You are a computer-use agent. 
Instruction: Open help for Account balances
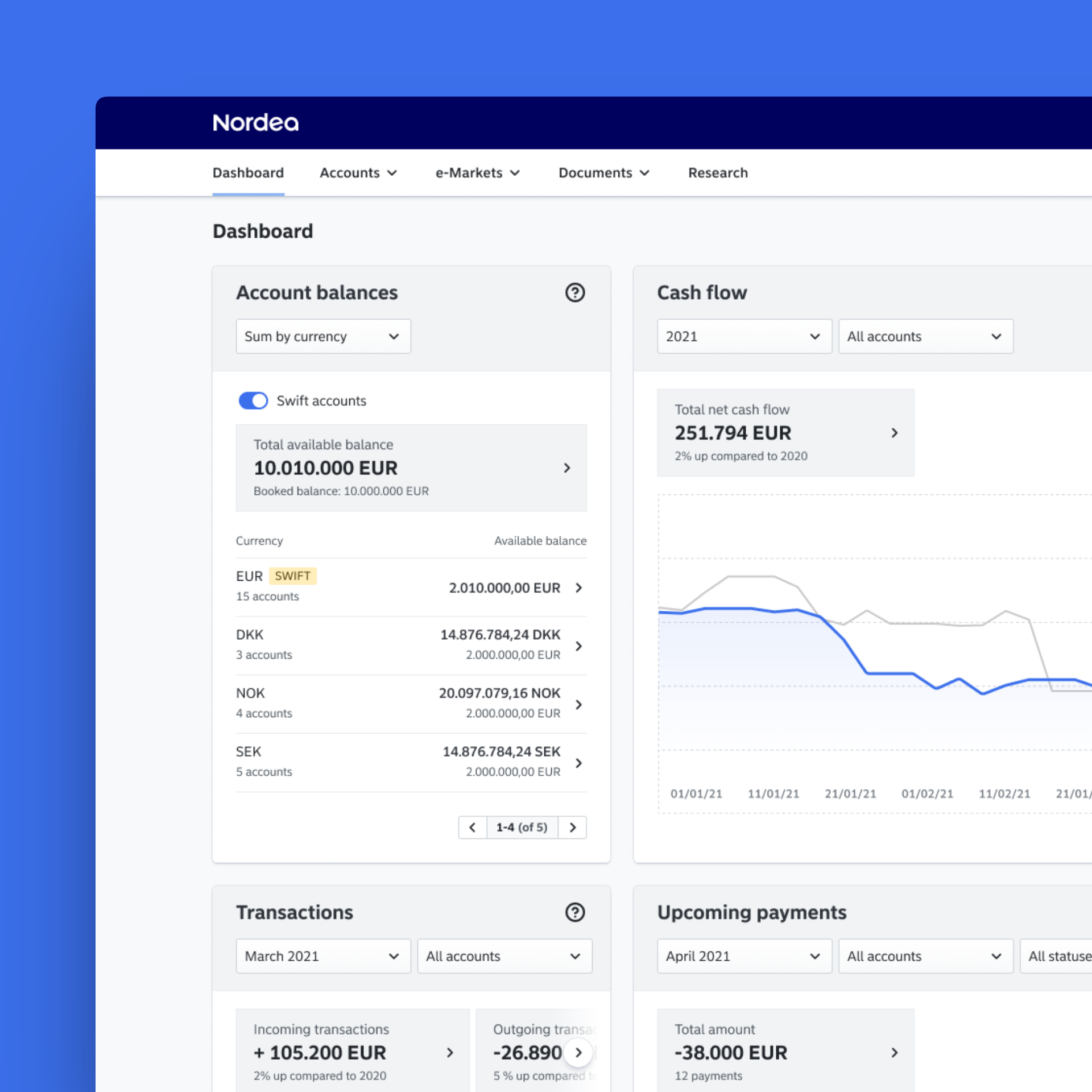click(575, 292)
